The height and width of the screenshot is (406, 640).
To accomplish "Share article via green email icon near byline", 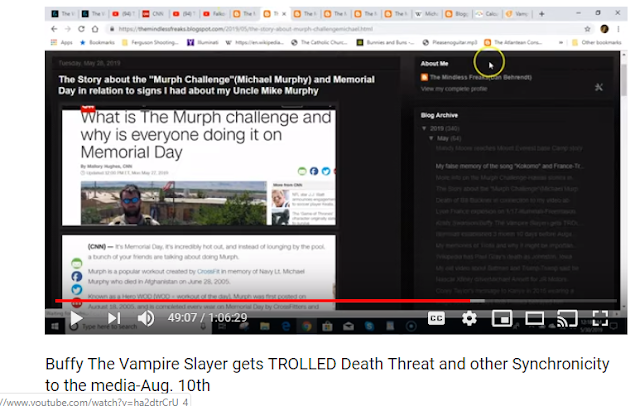I will click(x=302, y=171).
